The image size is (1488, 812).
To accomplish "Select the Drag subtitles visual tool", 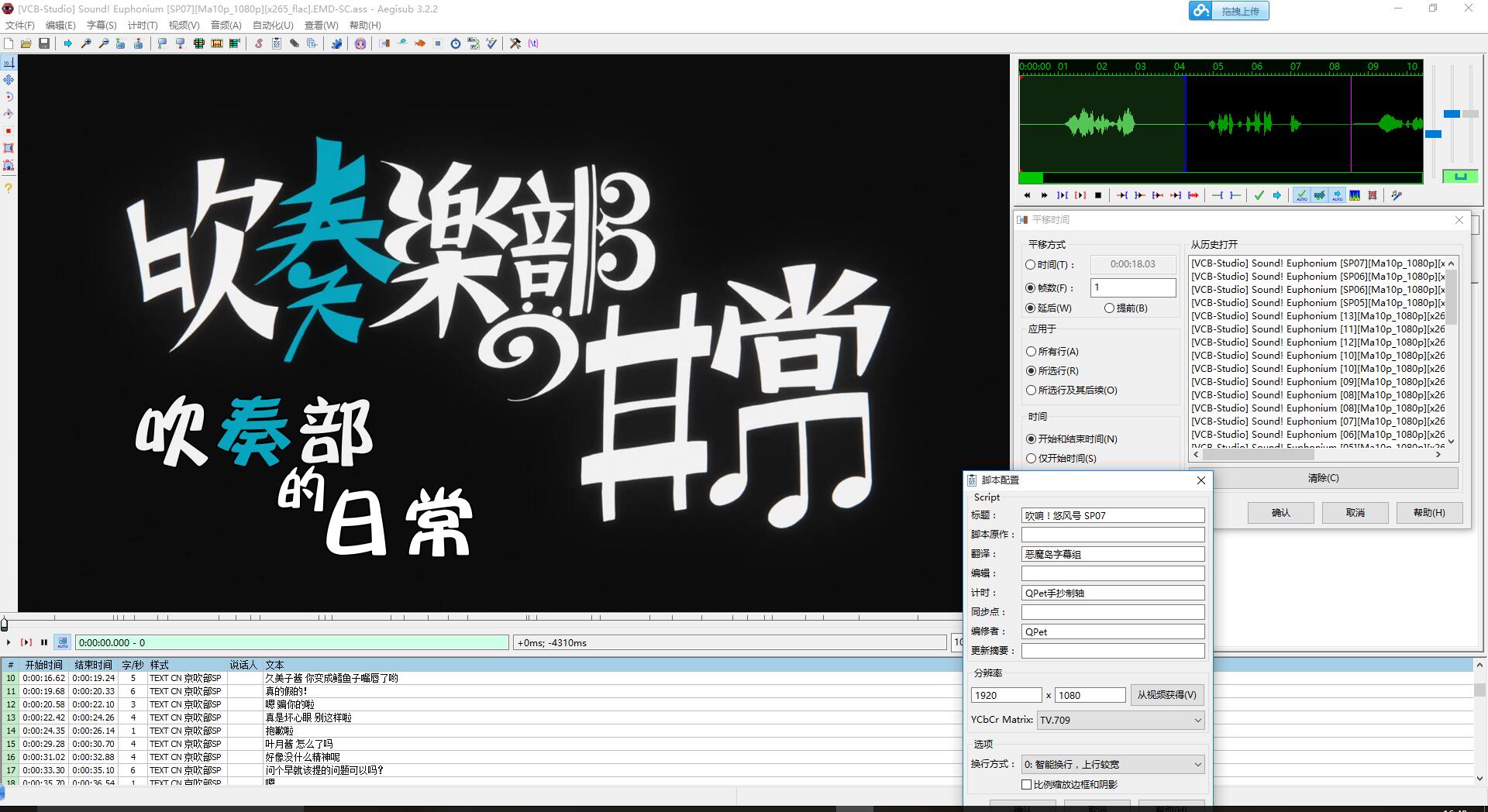I will coord(9,80).
